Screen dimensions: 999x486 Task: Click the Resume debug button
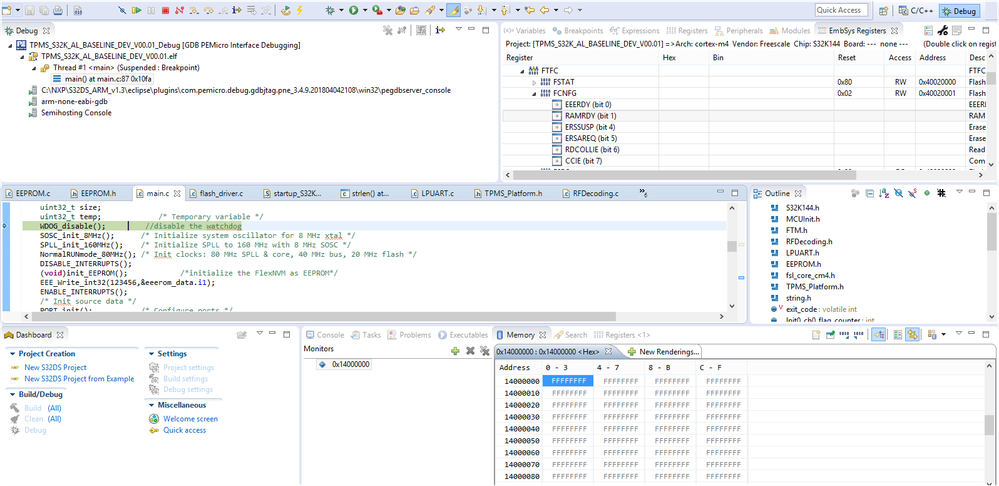[136, 10]
